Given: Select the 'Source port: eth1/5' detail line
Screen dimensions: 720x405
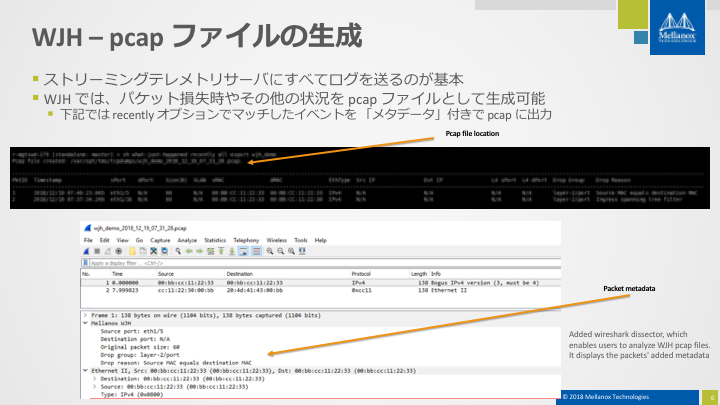Looking at the screenshot, I should (132, 331).
